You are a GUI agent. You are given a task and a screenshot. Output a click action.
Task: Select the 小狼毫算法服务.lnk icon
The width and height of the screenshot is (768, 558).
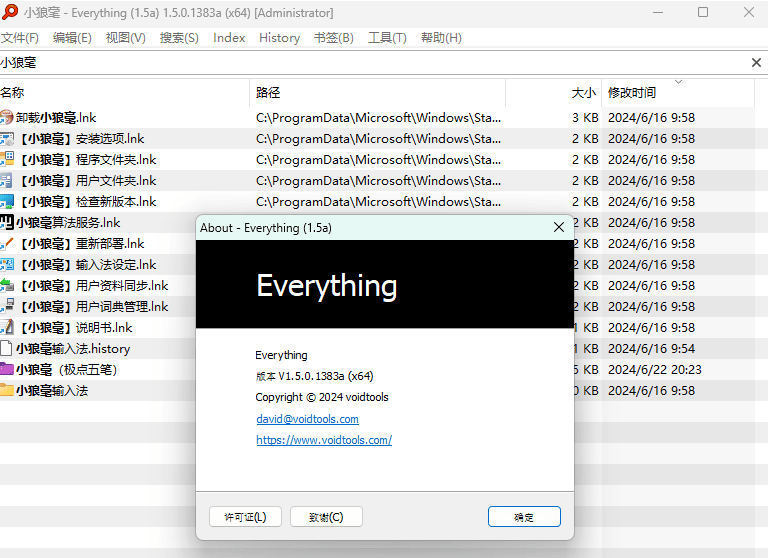click(7, 223)
